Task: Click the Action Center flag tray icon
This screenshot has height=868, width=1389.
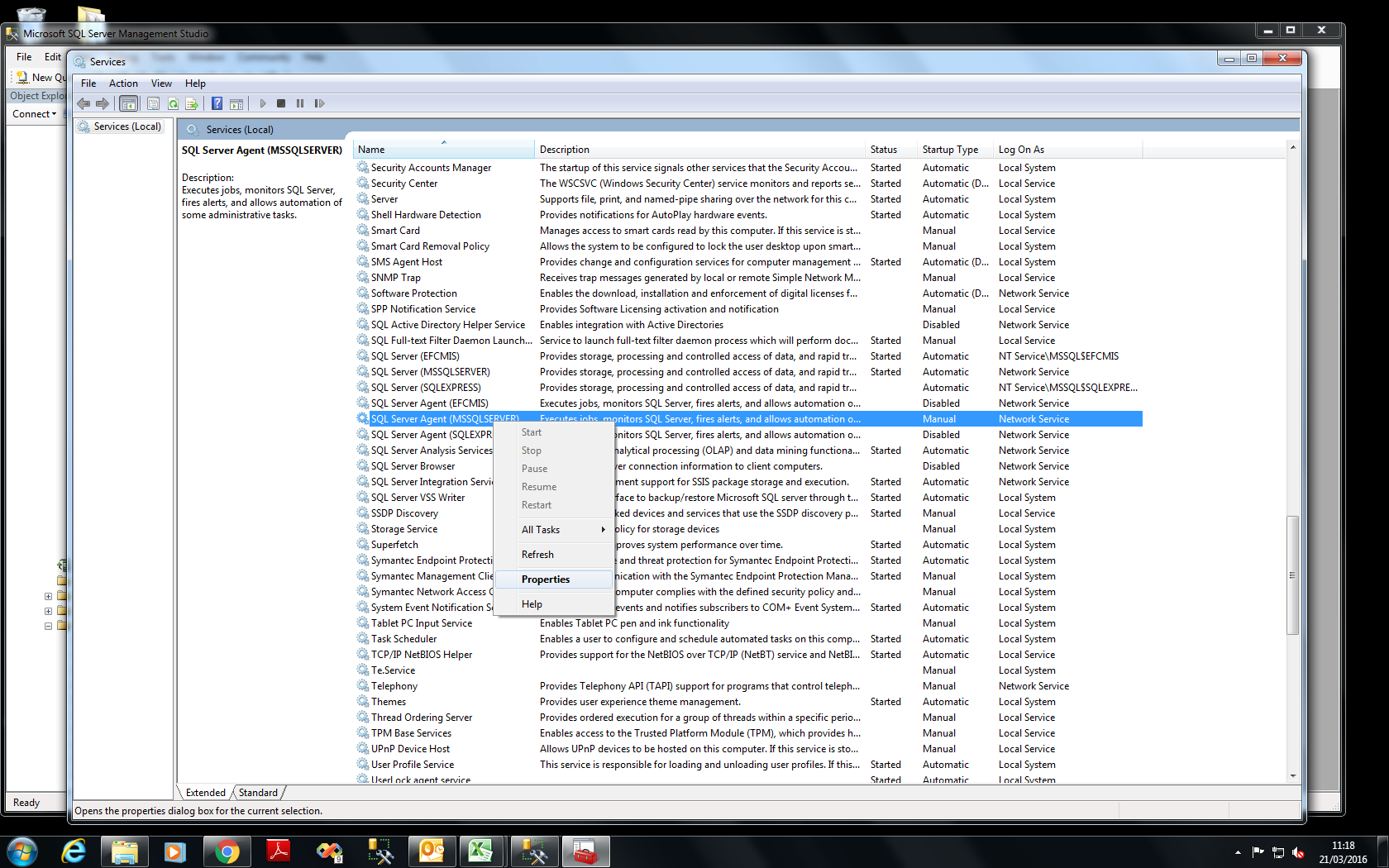Action: (x=1258, y=852)
